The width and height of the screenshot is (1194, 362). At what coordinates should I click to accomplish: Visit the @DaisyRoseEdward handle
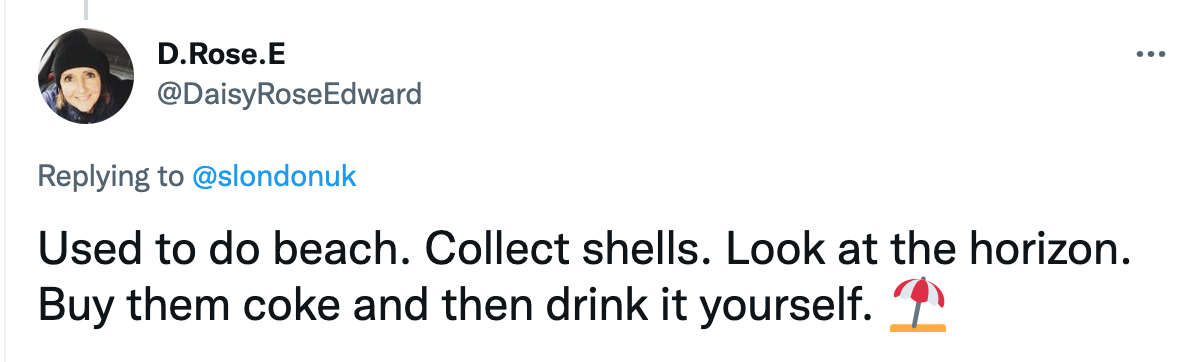[289, 95]
